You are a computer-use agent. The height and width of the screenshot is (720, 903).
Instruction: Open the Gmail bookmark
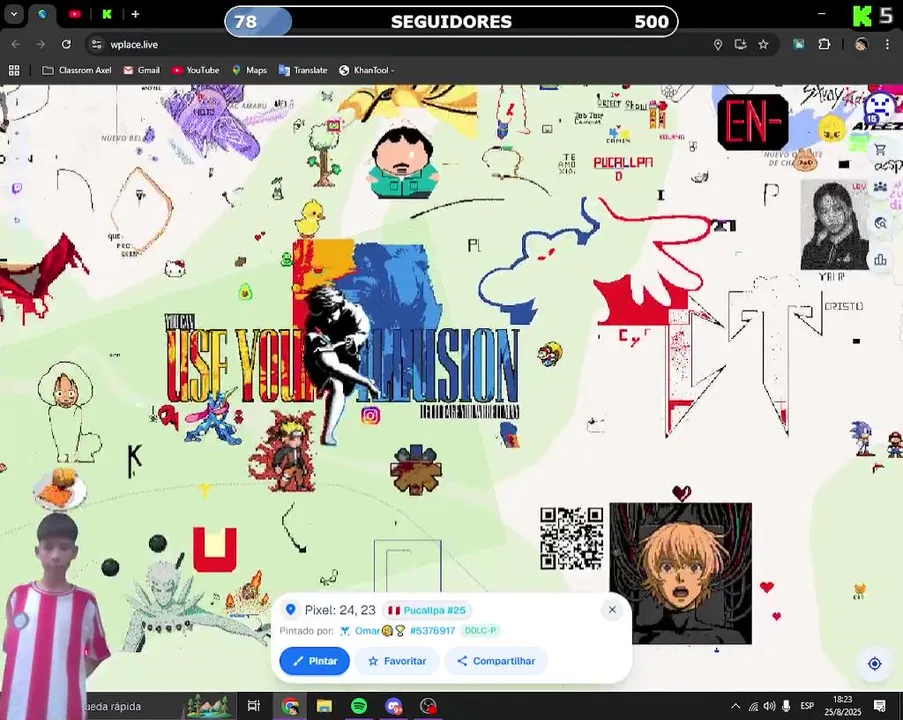(142, 70)
